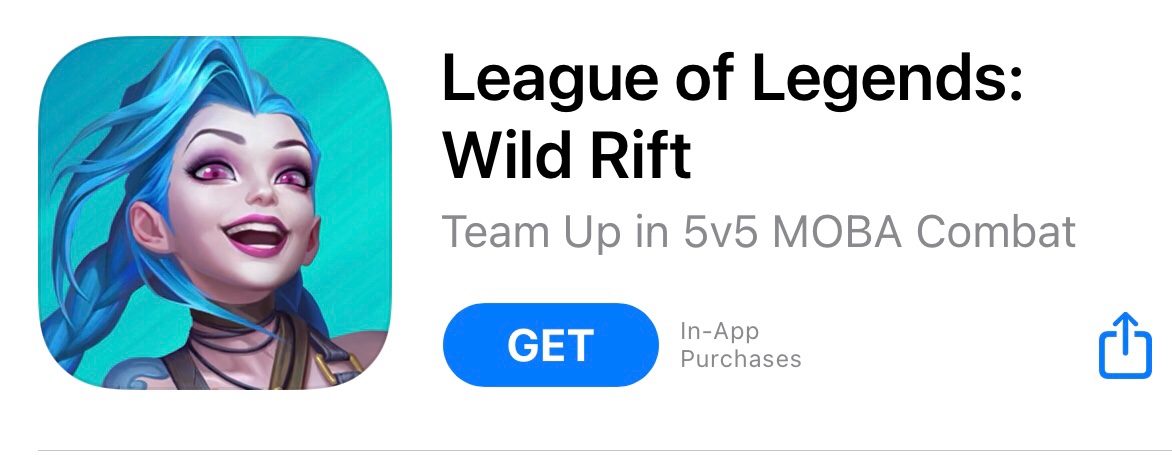Download the app with the blue GET pill
This screenshot has width=1172, height=455.
pos(551,344)
